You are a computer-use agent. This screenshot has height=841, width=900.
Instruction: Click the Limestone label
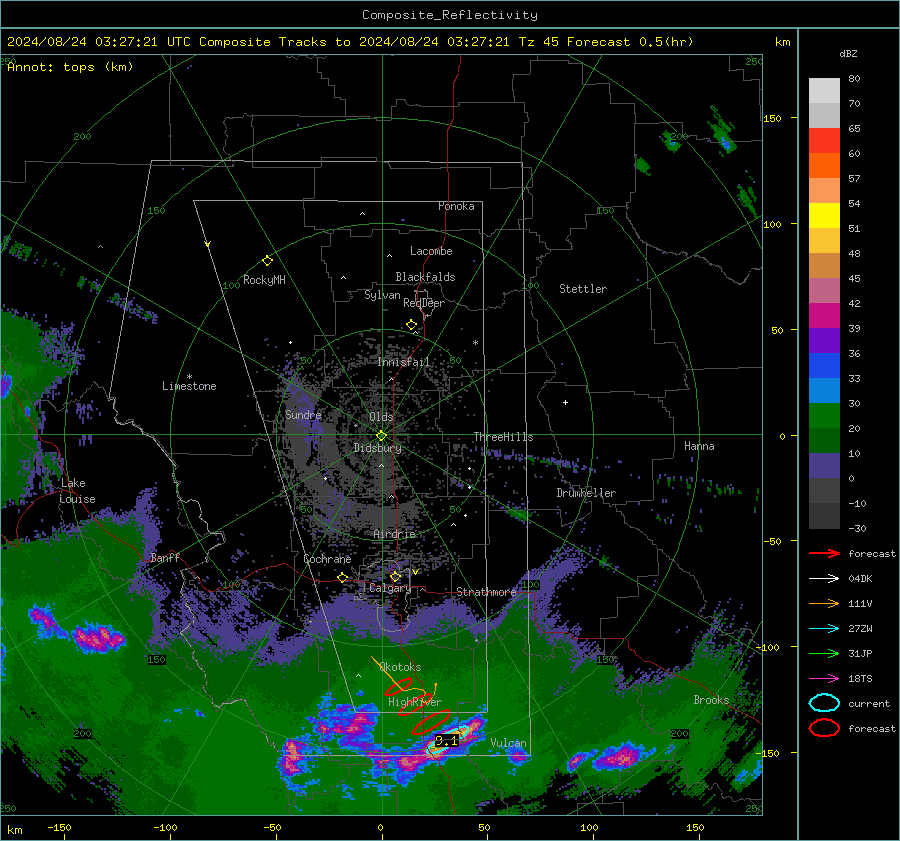[x=189, y=386]
